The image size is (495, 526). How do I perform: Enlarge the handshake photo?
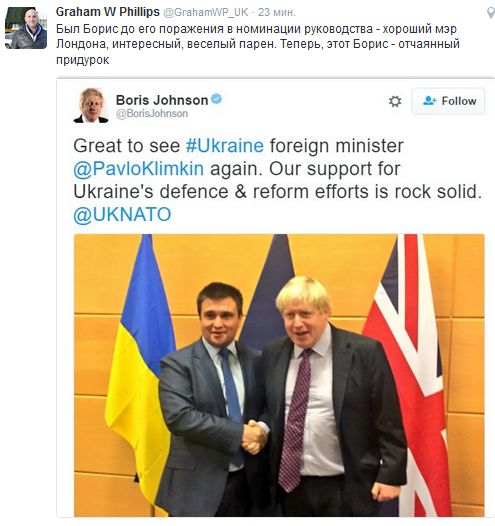tap(279, 375)
